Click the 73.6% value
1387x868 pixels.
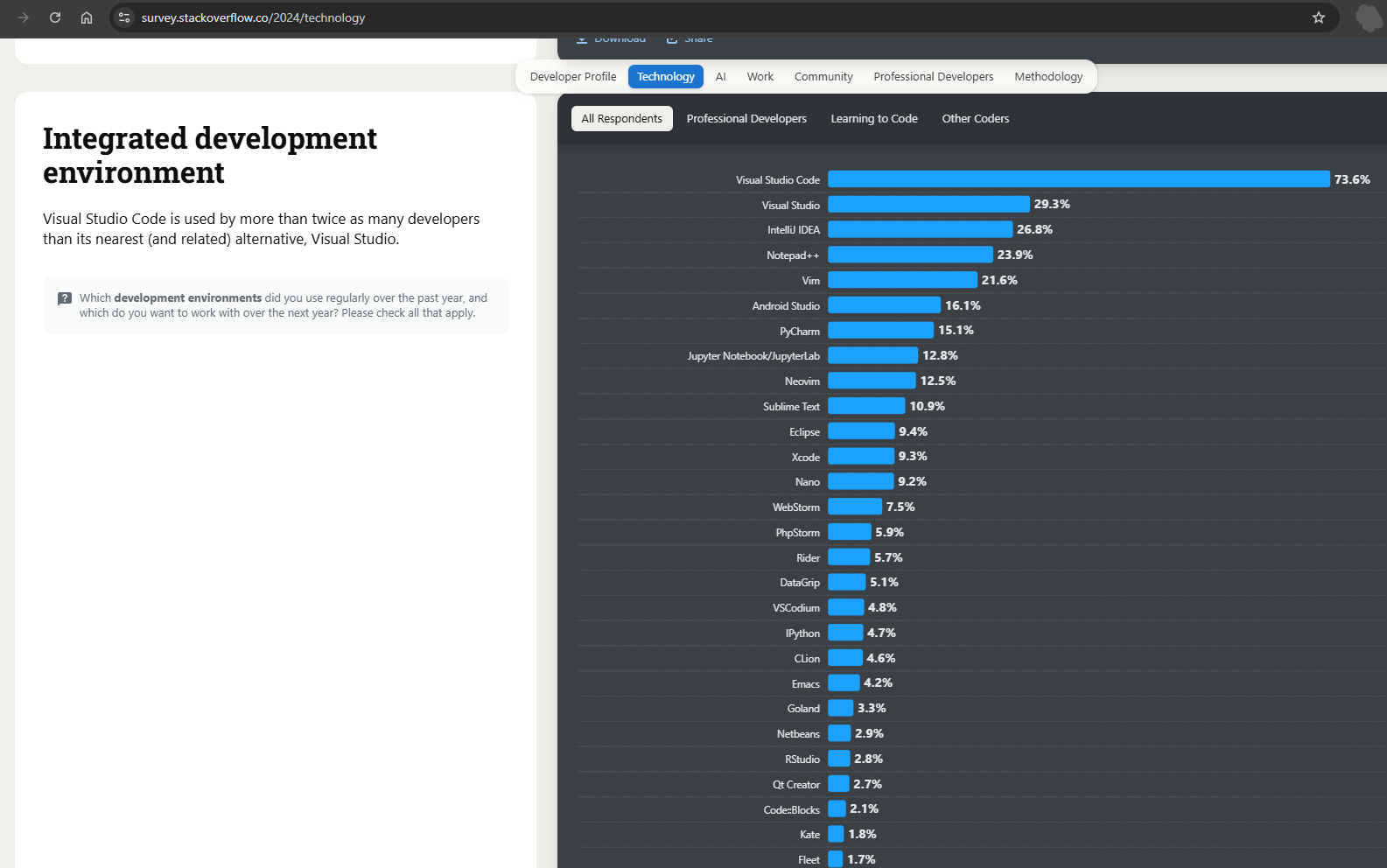[x=1352, y=179]
